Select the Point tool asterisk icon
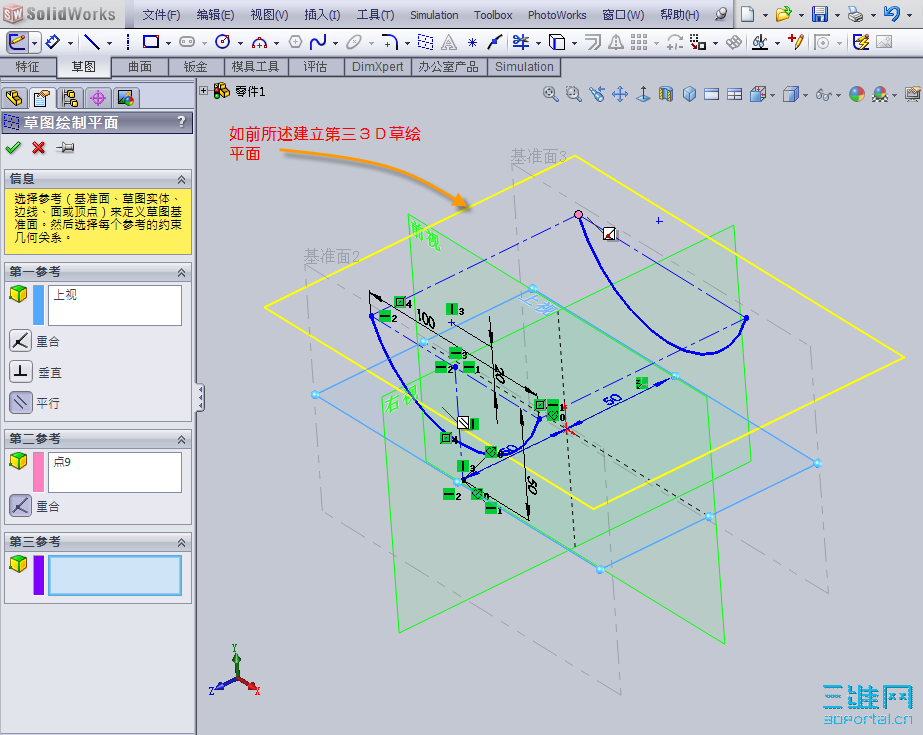This screenshot has height=735, width=923. (x=472, y=42)
